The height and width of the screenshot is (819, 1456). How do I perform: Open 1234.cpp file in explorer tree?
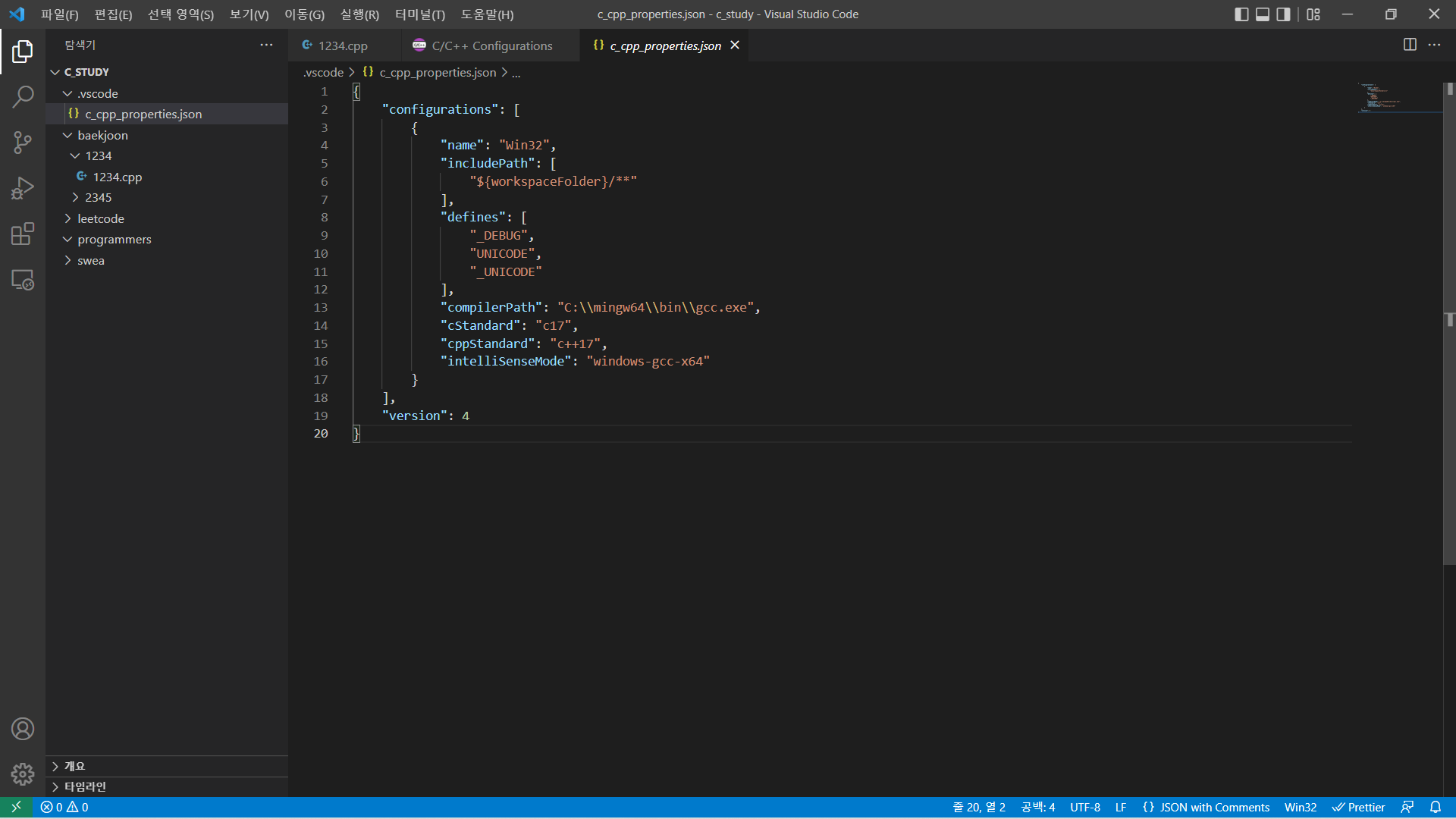(117, 177)
